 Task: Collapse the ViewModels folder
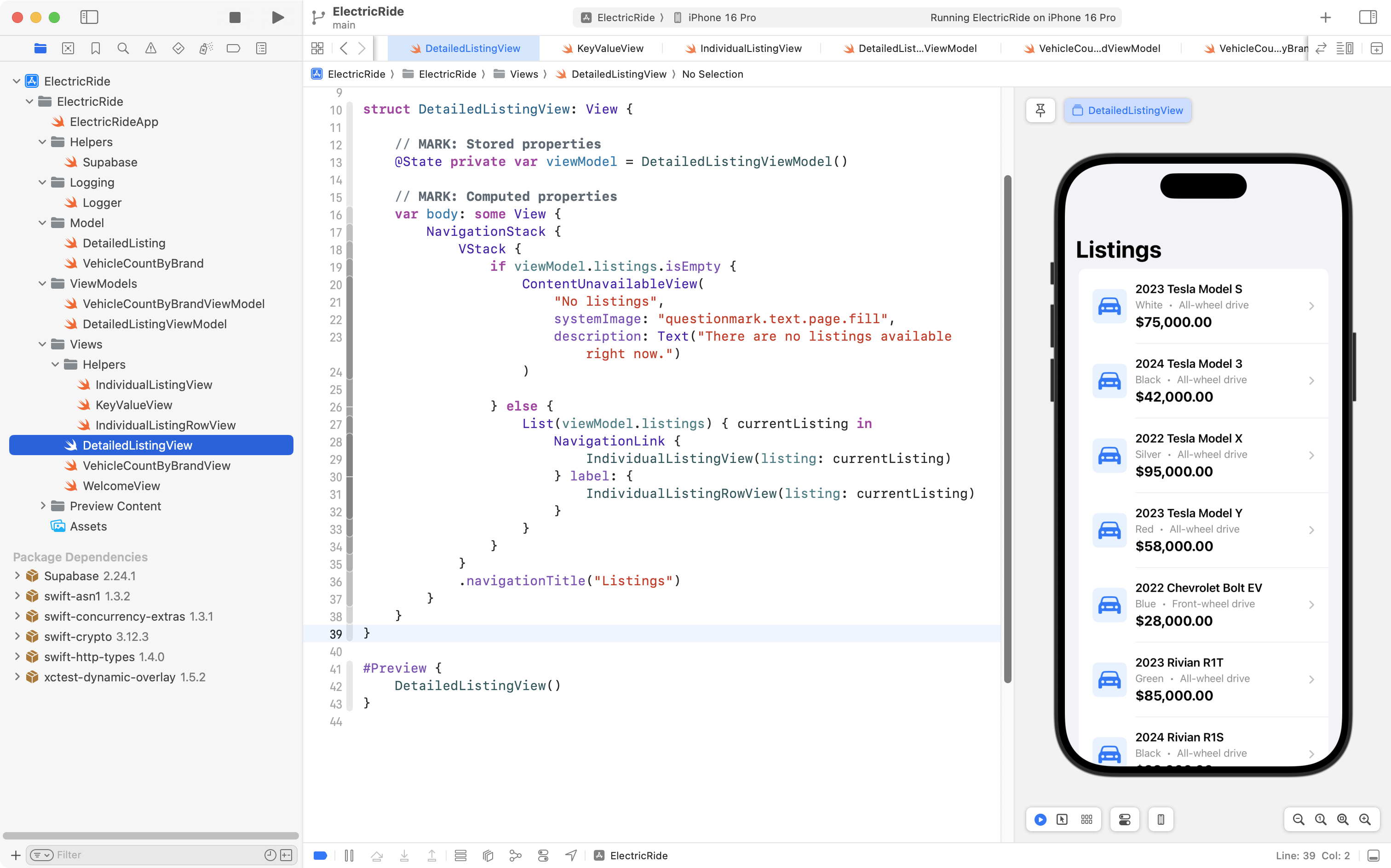click(42, 284)
